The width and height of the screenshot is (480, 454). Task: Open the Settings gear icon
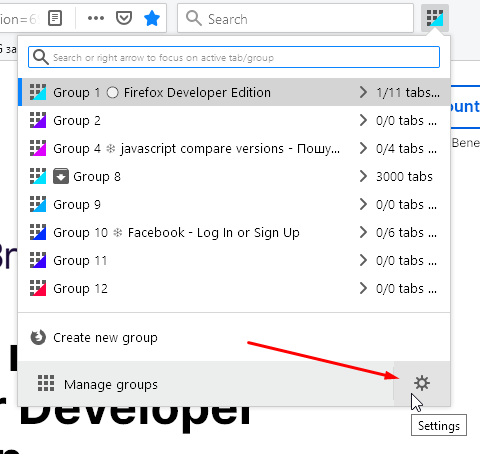tap(422, 383)
